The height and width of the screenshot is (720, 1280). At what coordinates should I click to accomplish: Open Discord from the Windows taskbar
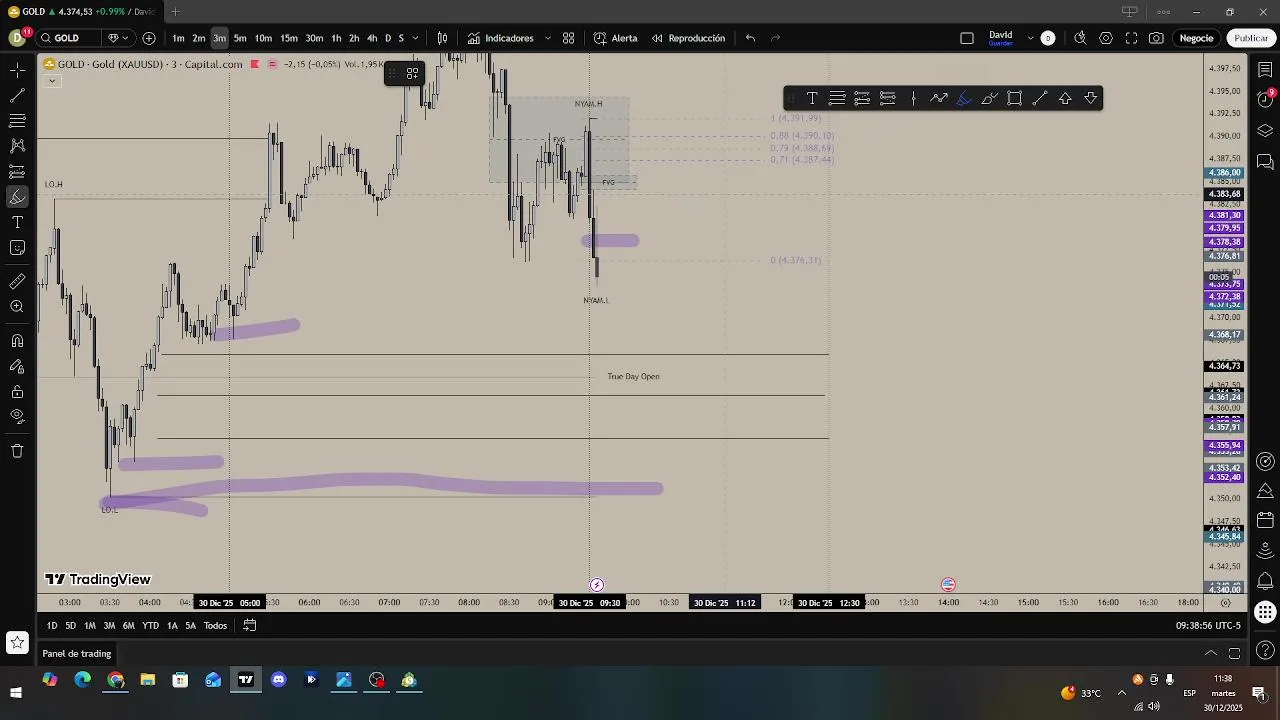[279, 680]
